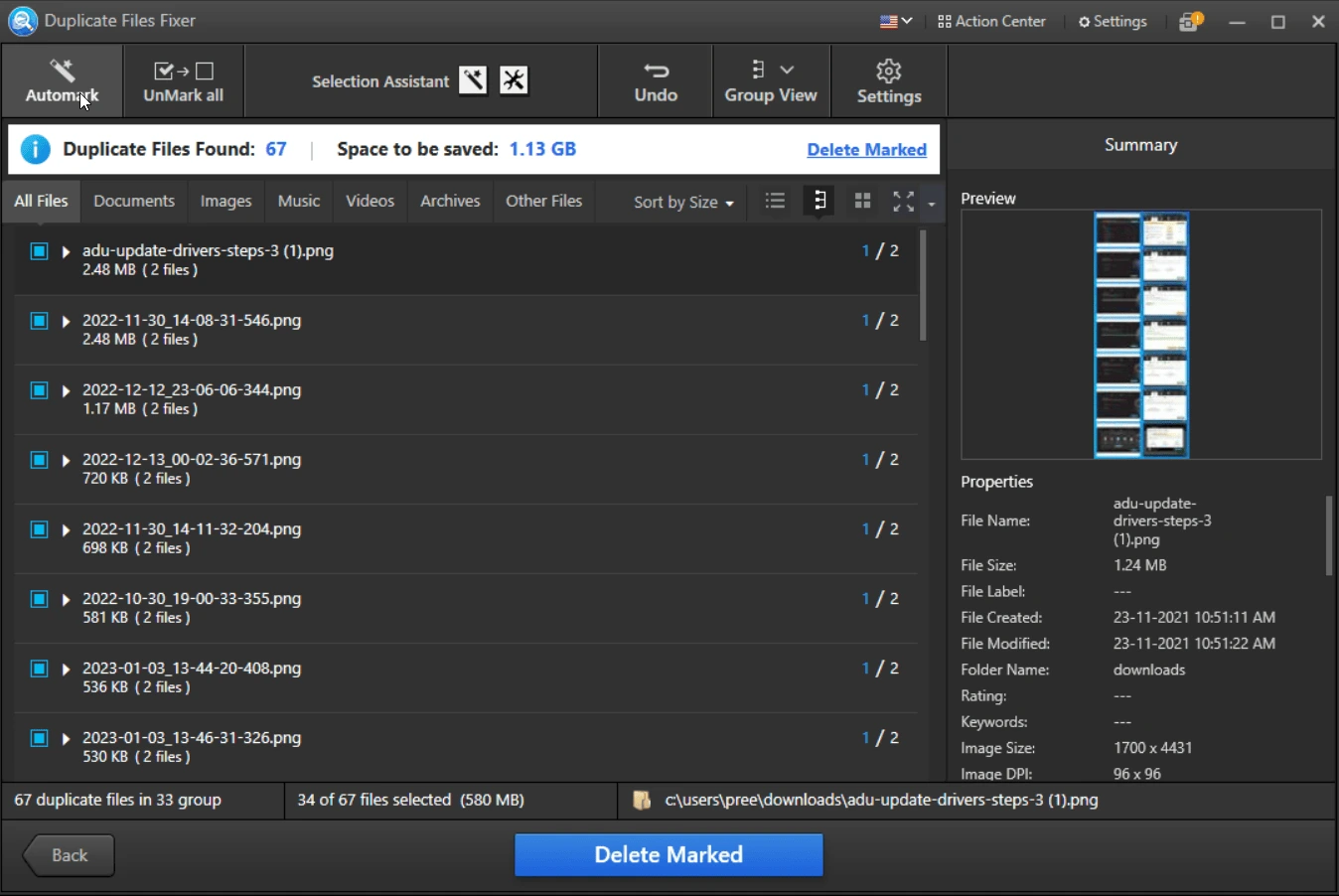
Task: Expand the 2022-11-30_14-08-31-546.png group
Action: [66, 321]
